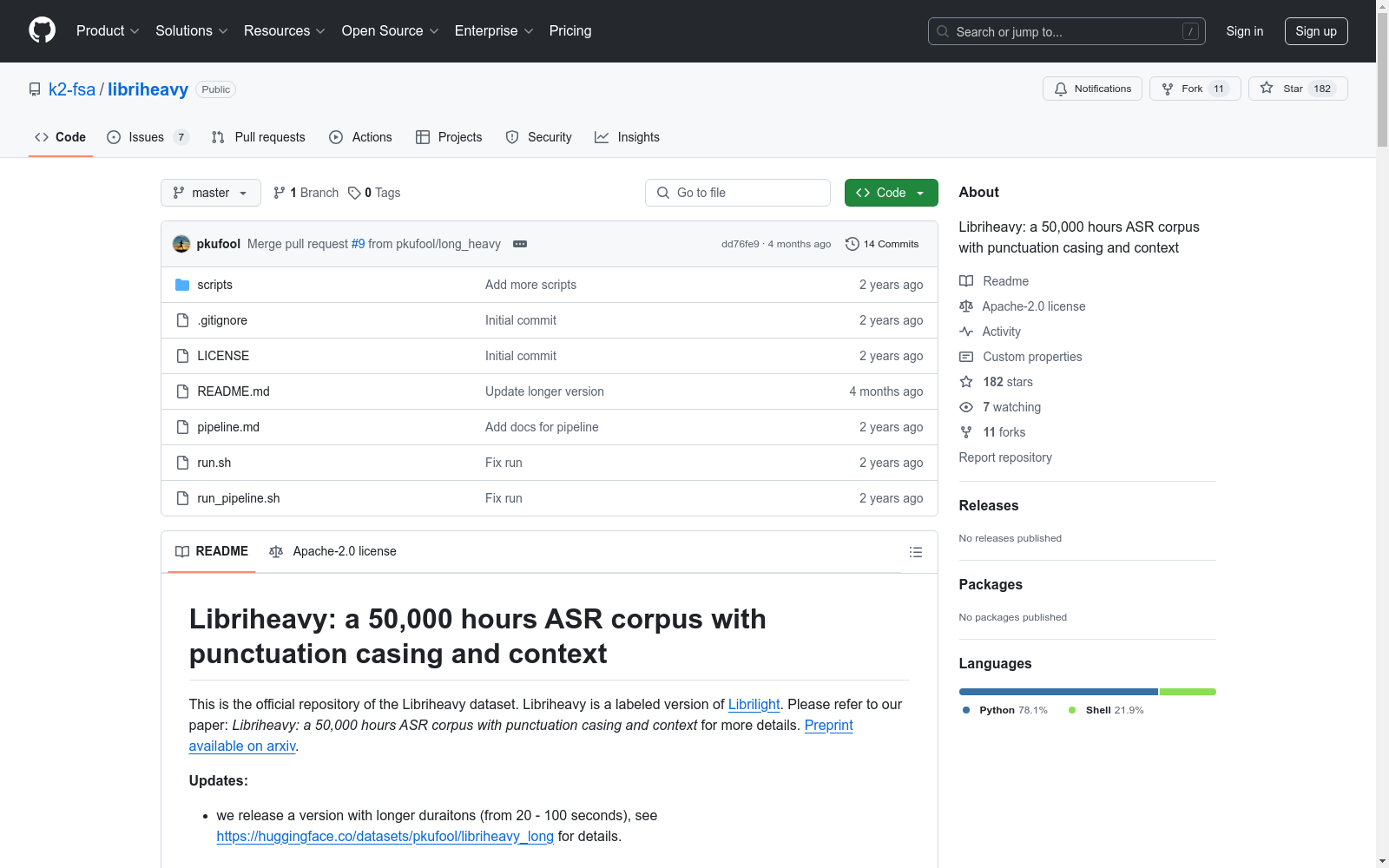Click the Fork icon
Viewport: 1389px width, 868px height.
click(1168, 89)
